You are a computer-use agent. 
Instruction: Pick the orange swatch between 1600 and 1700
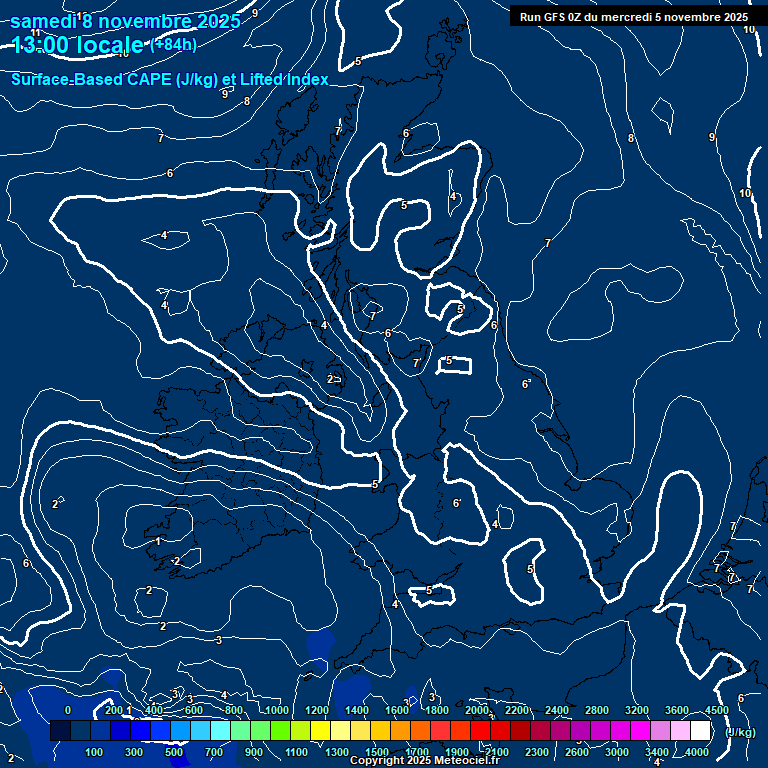[x=400, y=730]
